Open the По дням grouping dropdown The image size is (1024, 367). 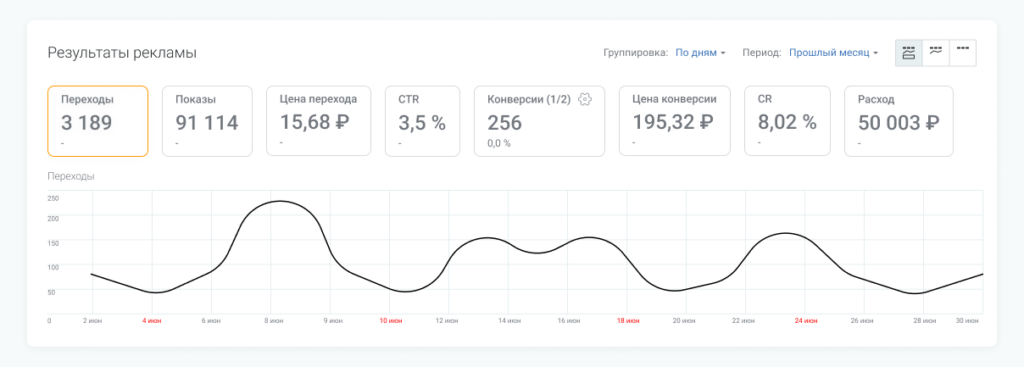(x=700, y=53)
